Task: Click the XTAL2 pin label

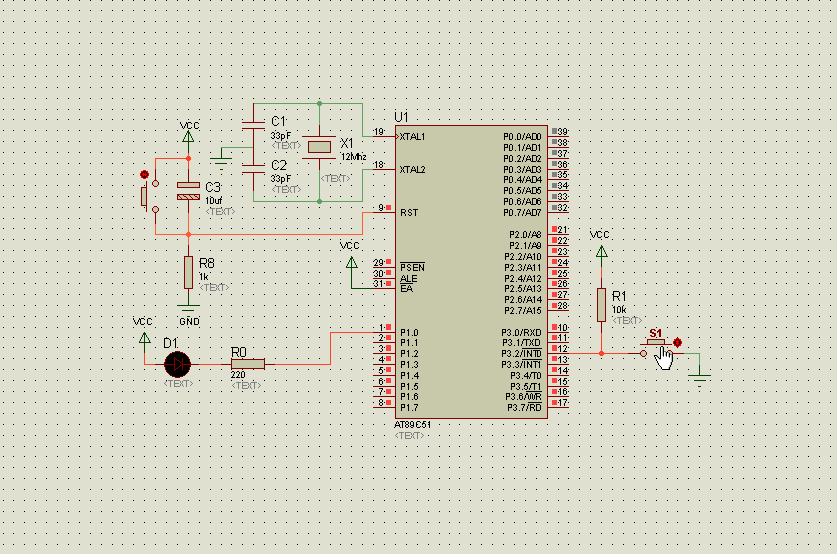Action: (412, 170)
